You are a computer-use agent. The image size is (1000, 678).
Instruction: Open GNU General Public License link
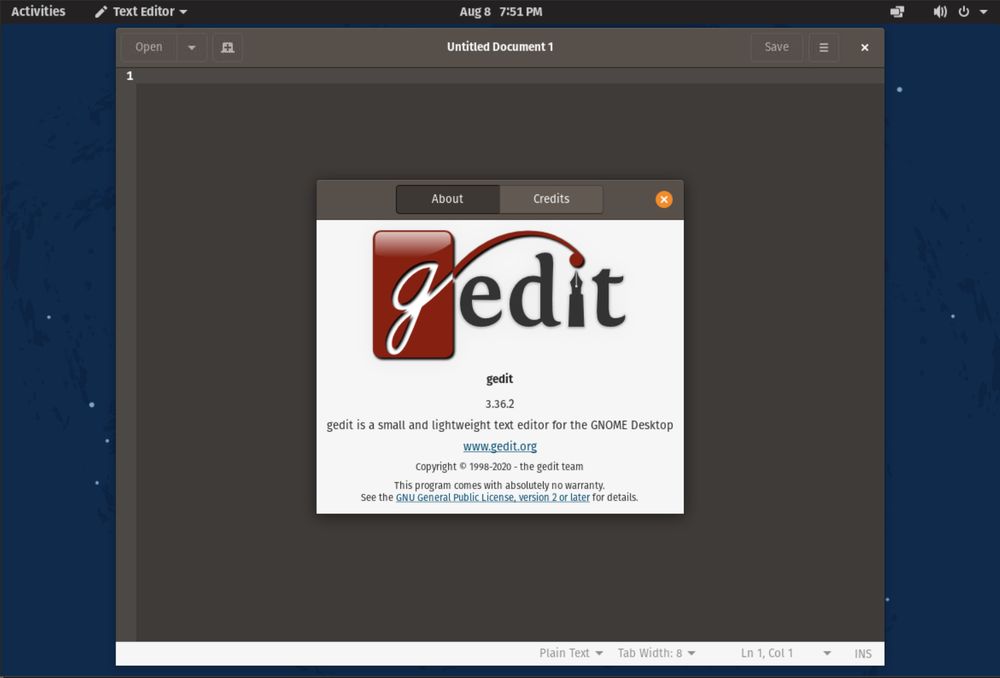[x=492, y=497]
